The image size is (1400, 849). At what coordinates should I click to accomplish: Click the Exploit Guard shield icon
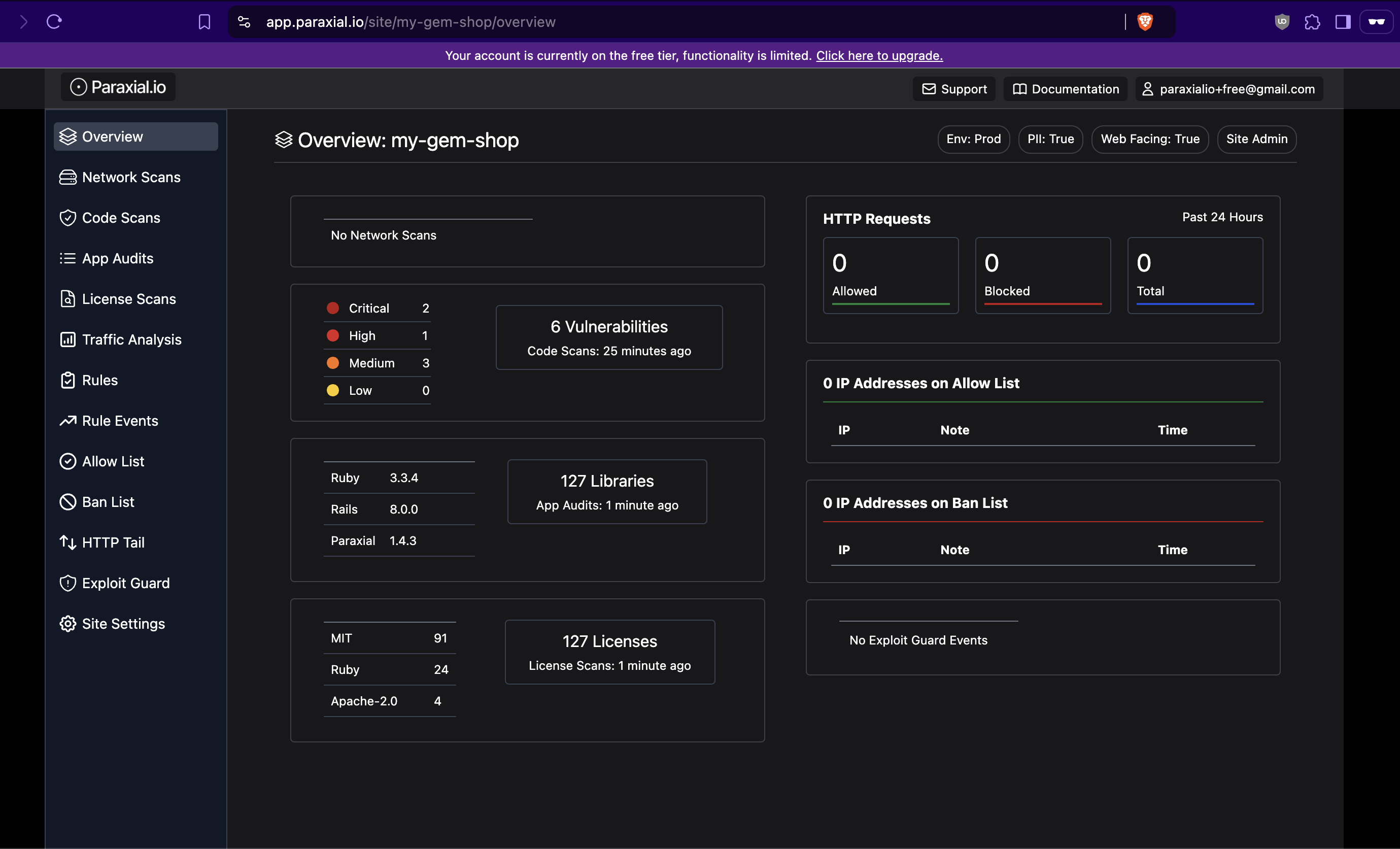(67, 583)
